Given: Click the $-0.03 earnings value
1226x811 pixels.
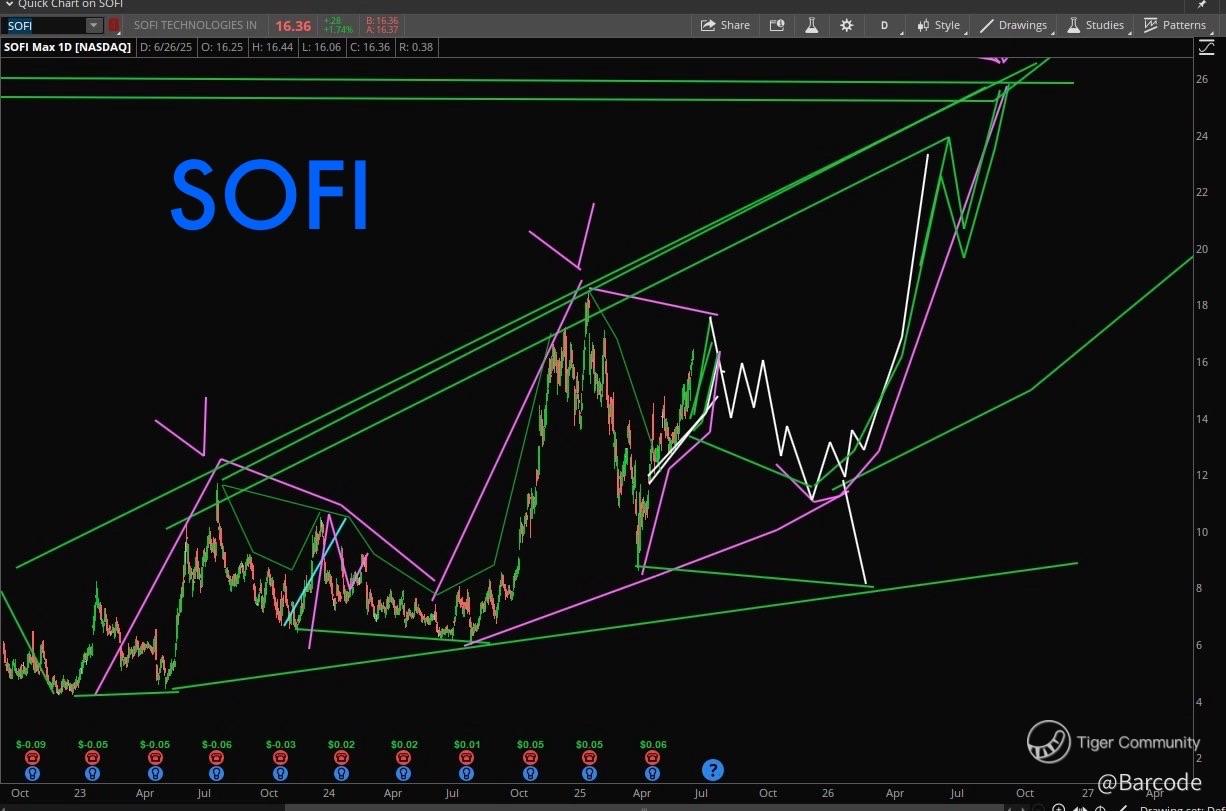Looking at the screenshot, I should click(280, 745).
